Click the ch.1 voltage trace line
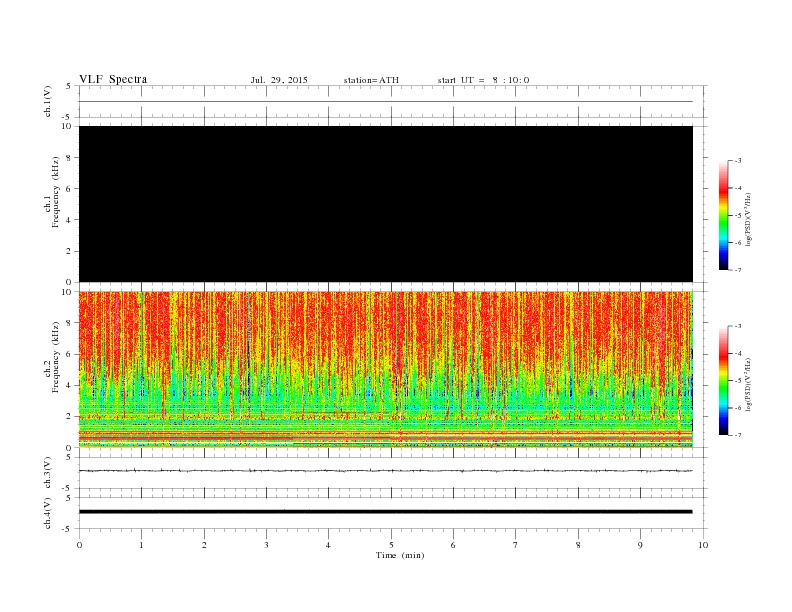This screenshot has width=792, height=612. pyautogui.click(x=386, y=101)
